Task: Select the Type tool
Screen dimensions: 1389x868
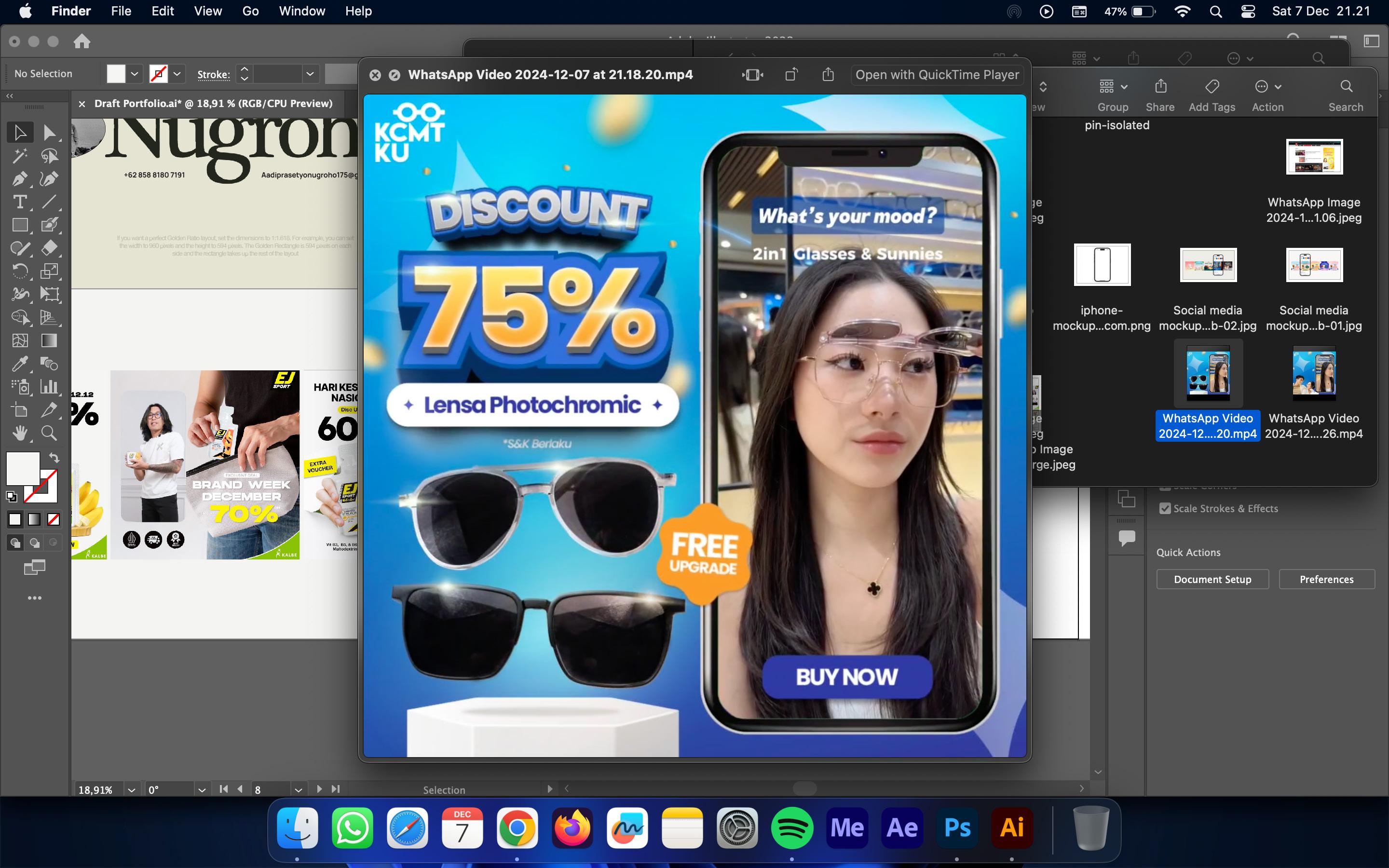Action: tap(19, 202)
